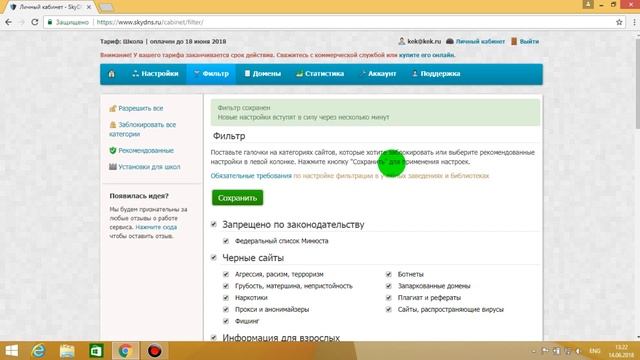Toggle Запрещено по законодательству checkbox
The image size is (640, 360).
click(213, 224)
